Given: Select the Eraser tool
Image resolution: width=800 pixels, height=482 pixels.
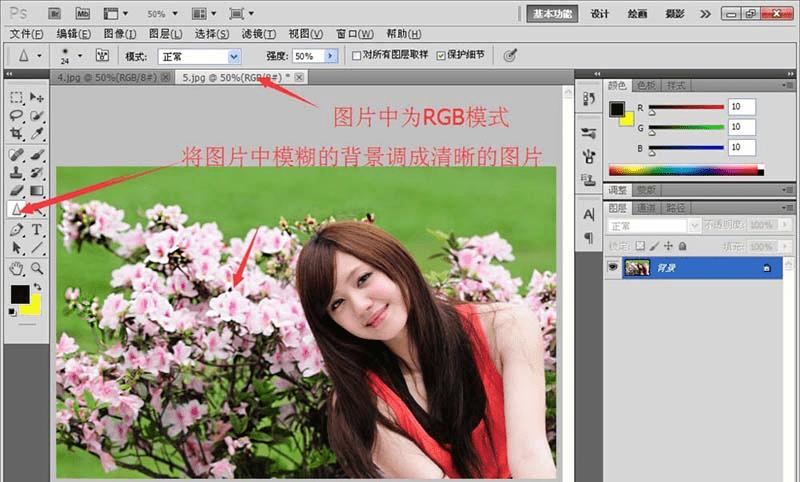Looking at the screenshot, I should coord(16,191).
